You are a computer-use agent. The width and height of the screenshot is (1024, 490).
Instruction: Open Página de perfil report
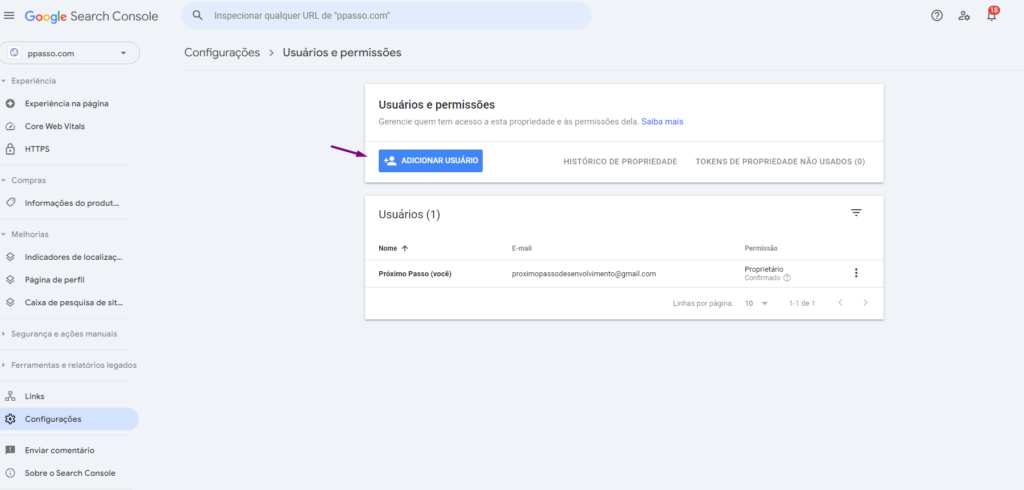coord(55,280)
